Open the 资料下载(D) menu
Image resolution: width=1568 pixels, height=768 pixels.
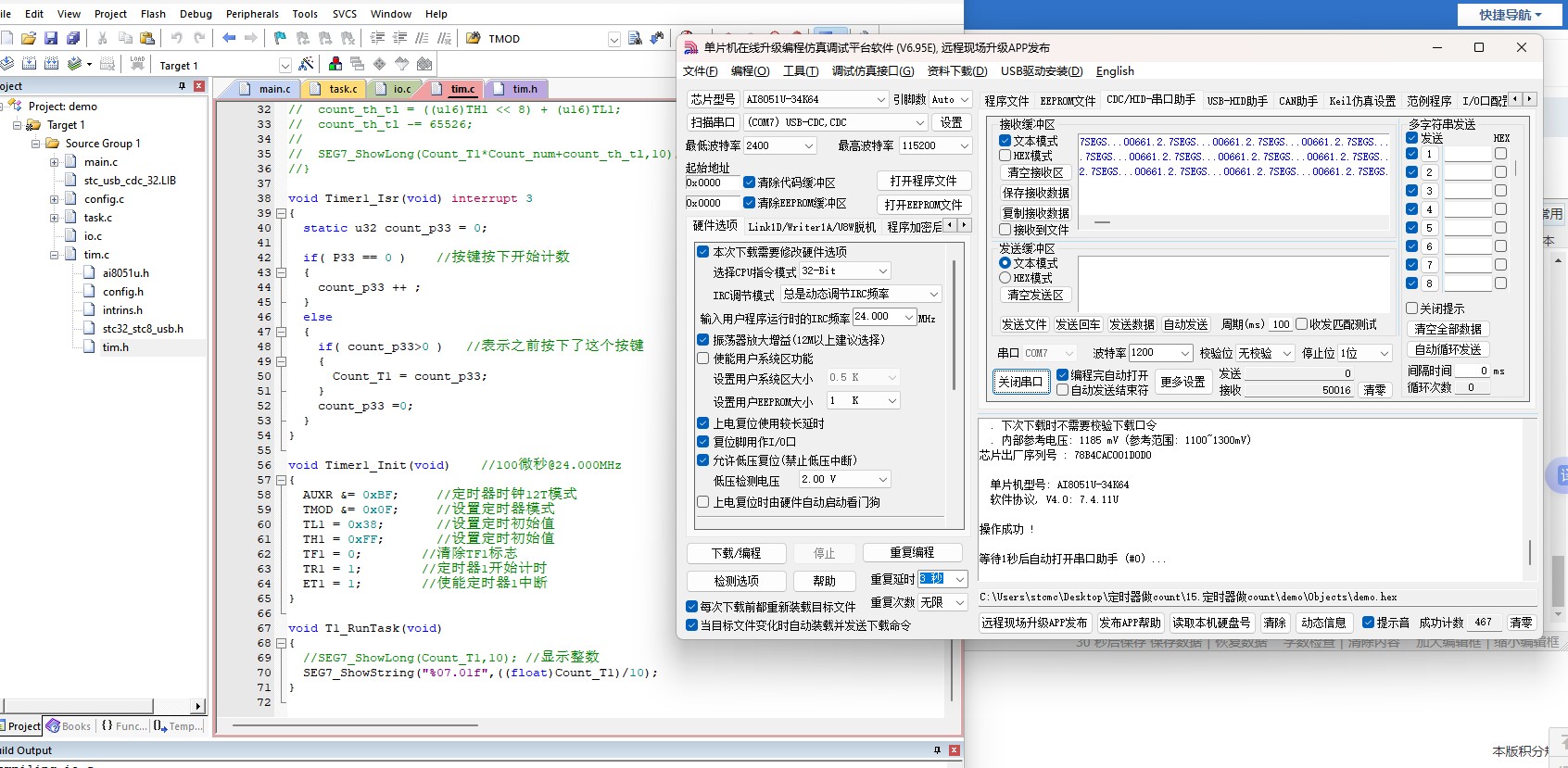[x=957, y=71]
